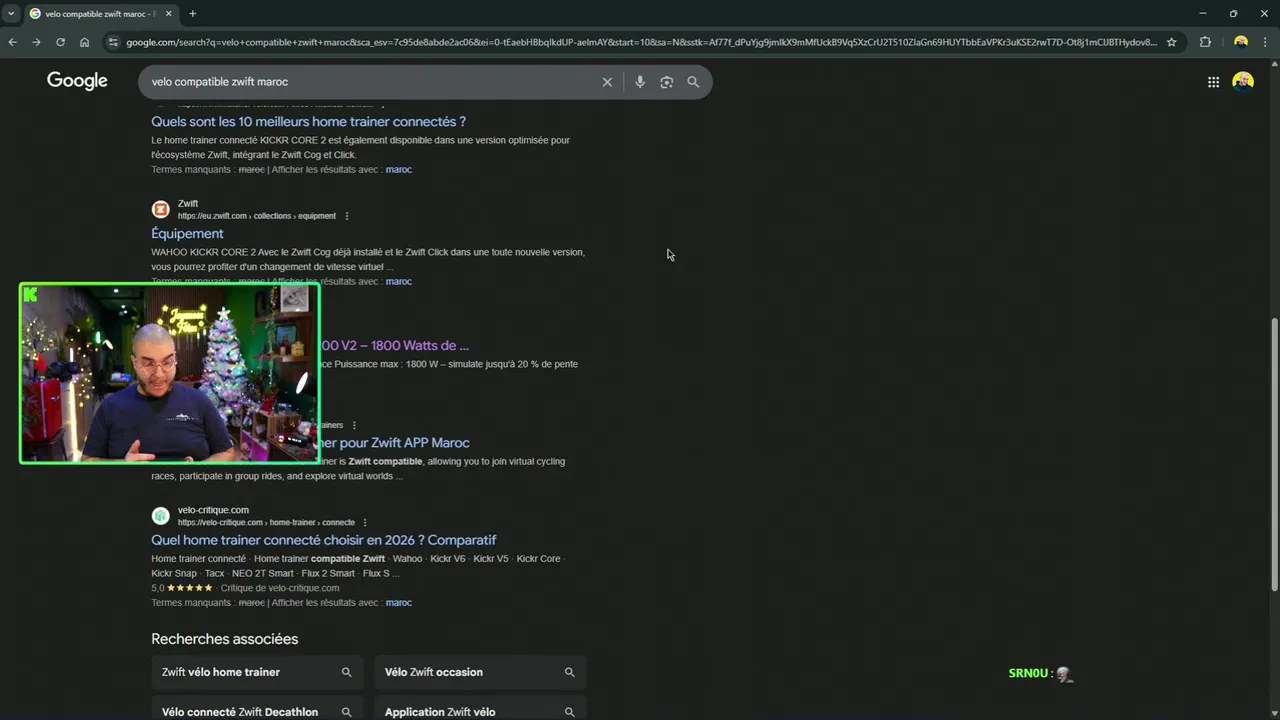
Task: Click the velo-critique.com home-trainer connecte URL
Action: (x=266, y=523)
